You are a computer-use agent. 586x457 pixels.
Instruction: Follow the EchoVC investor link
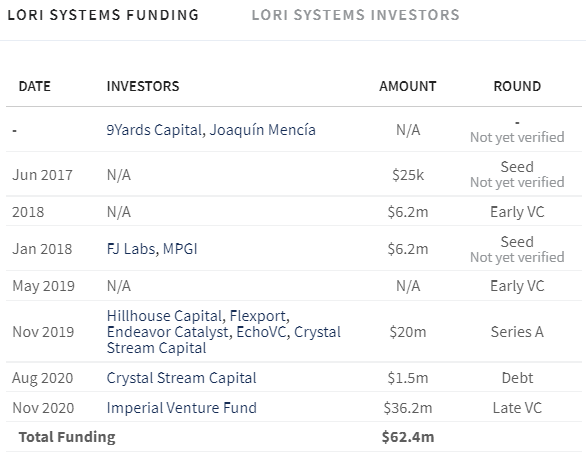262,332
